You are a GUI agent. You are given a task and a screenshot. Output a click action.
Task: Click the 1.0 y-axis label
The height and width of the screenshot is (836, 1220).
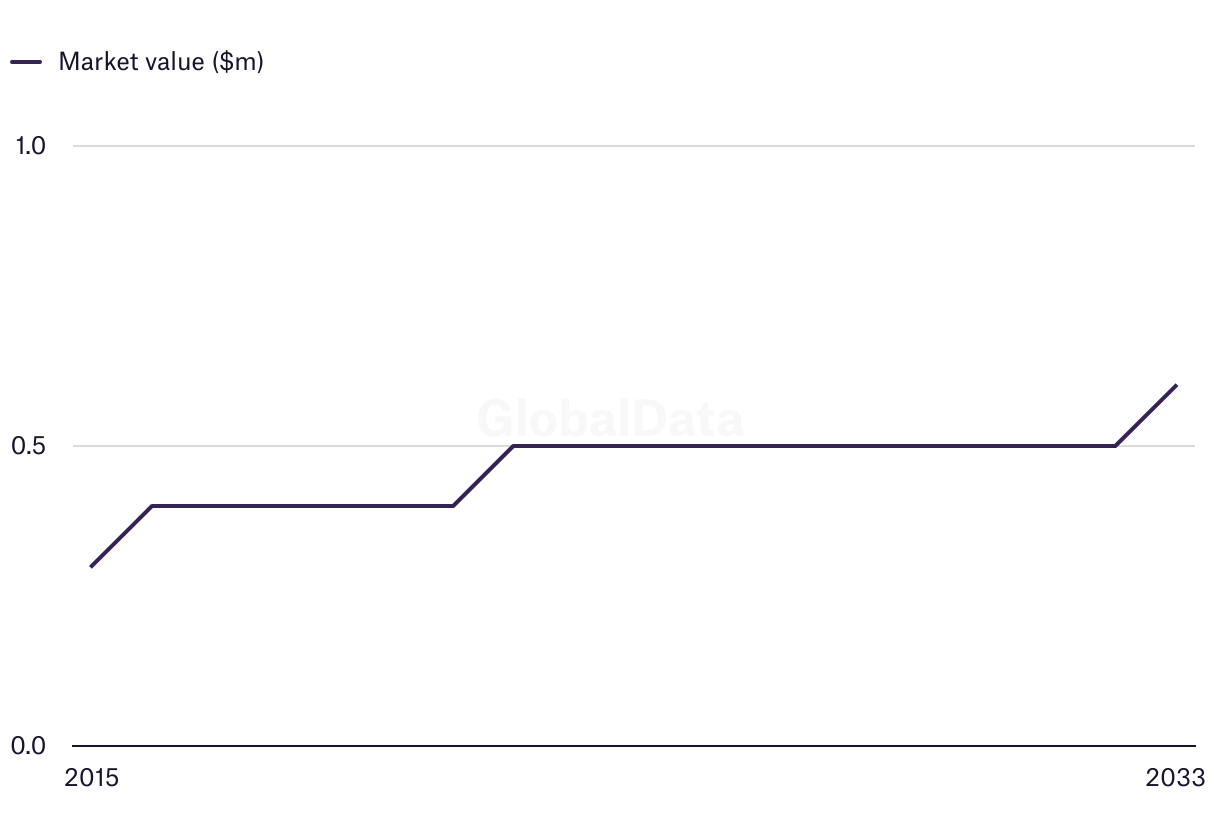(30, 146)
